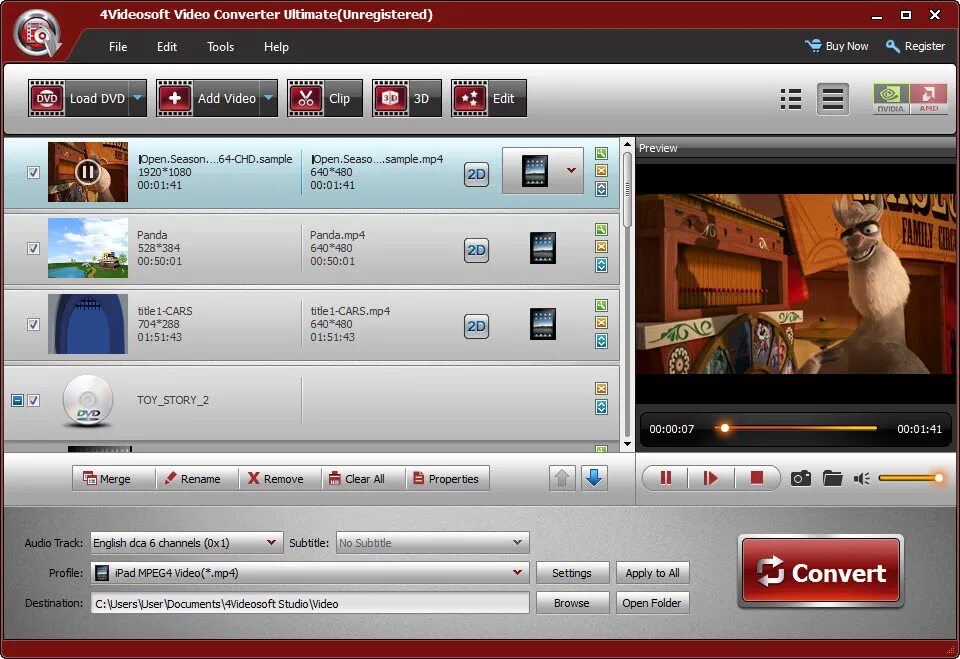Image resolution: width=960 pixels, height=659 pixels.
Task: Click the blue move icon on Panda row
Action: (601, 265)
